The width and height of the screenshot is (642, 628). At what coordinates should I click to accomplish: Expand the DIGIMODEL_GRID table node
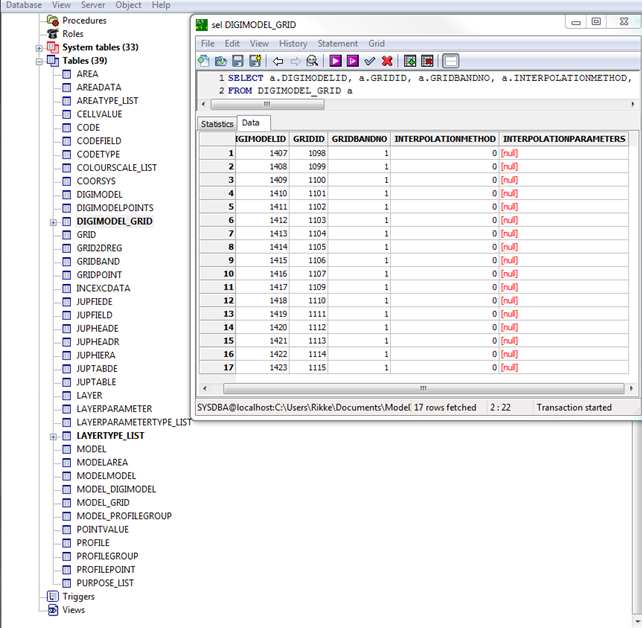point(53,222)
